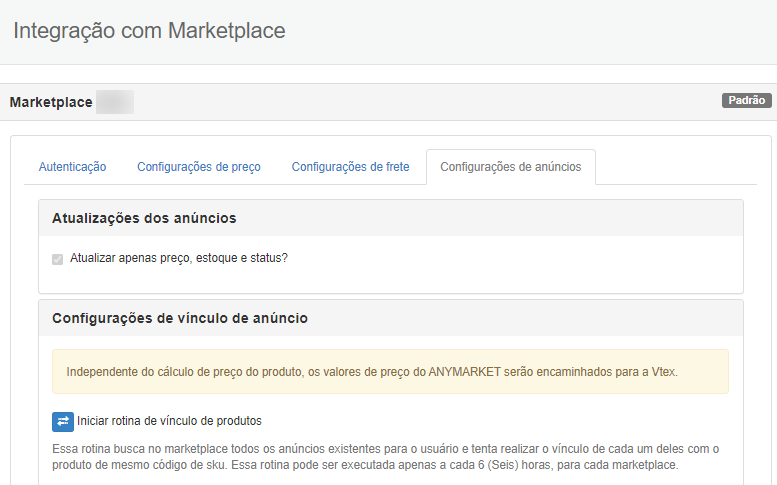This screenshot has width=777, height=485.
Task: Click the 'Integração com Marketplace' page title
Action: (149, 31)
